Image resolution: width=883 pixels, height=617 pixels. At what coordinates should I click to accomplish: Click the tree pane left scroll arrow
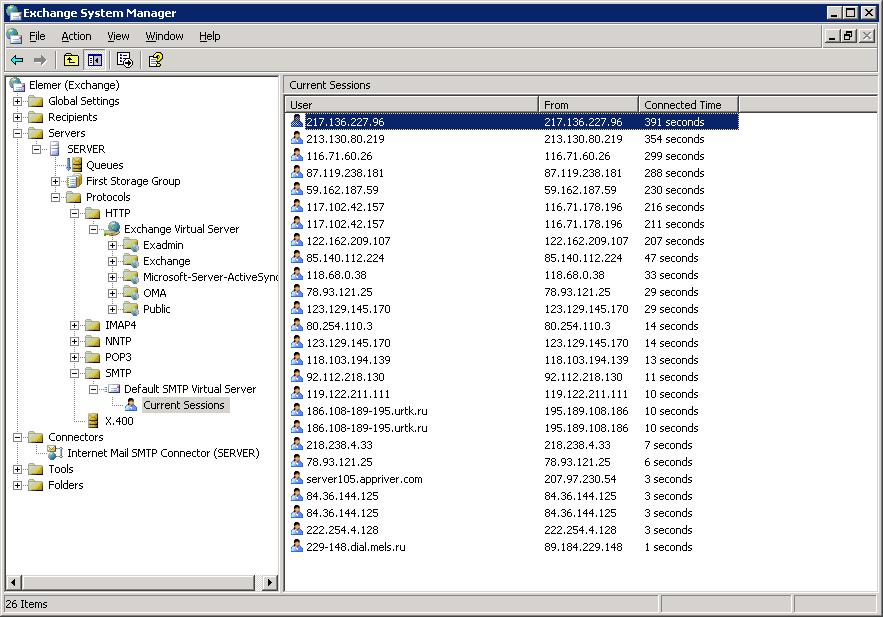pyautogui.click(x=14, y=582)
